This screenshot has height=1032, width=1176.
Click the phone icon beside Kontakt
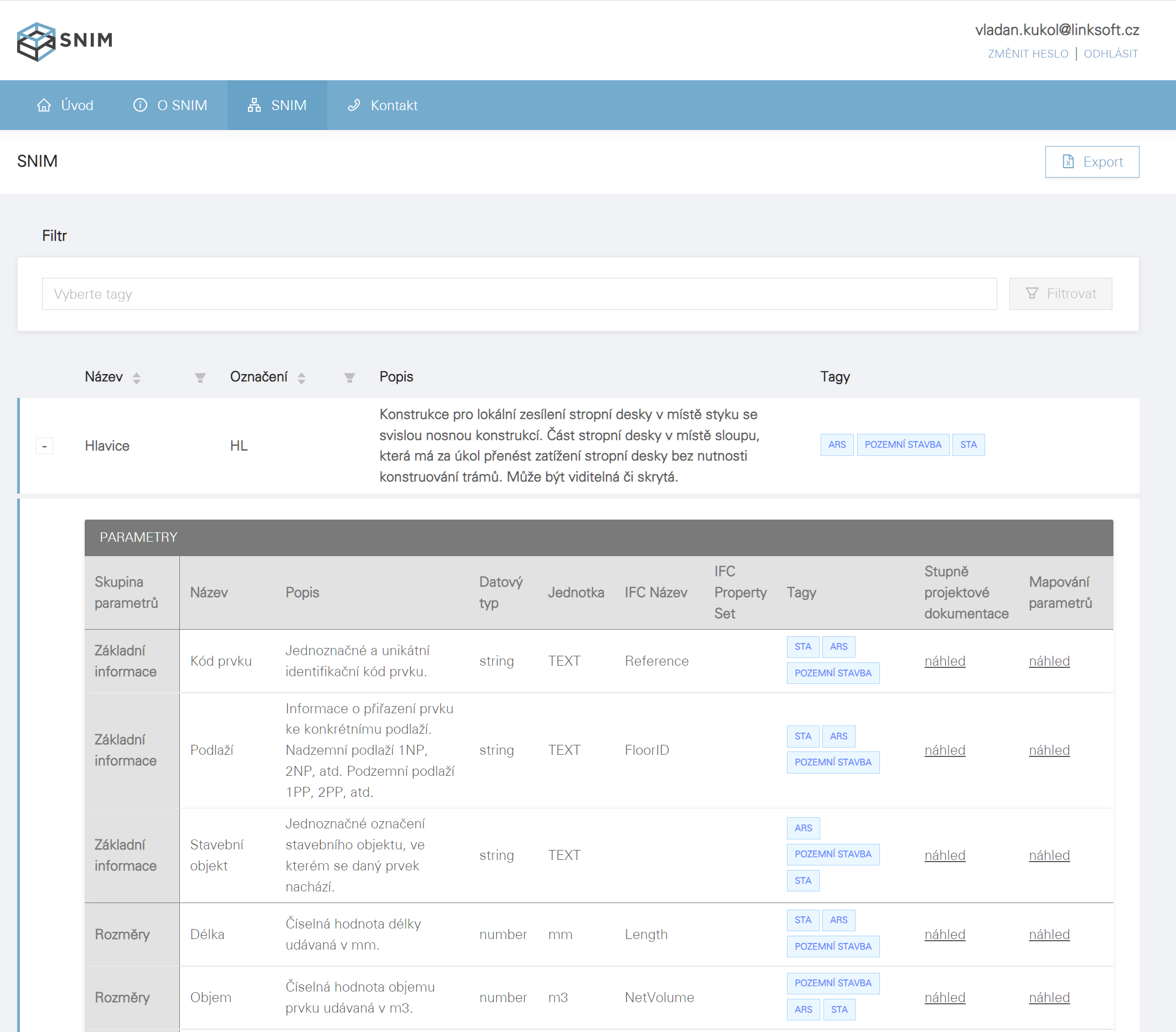[354, 105]
